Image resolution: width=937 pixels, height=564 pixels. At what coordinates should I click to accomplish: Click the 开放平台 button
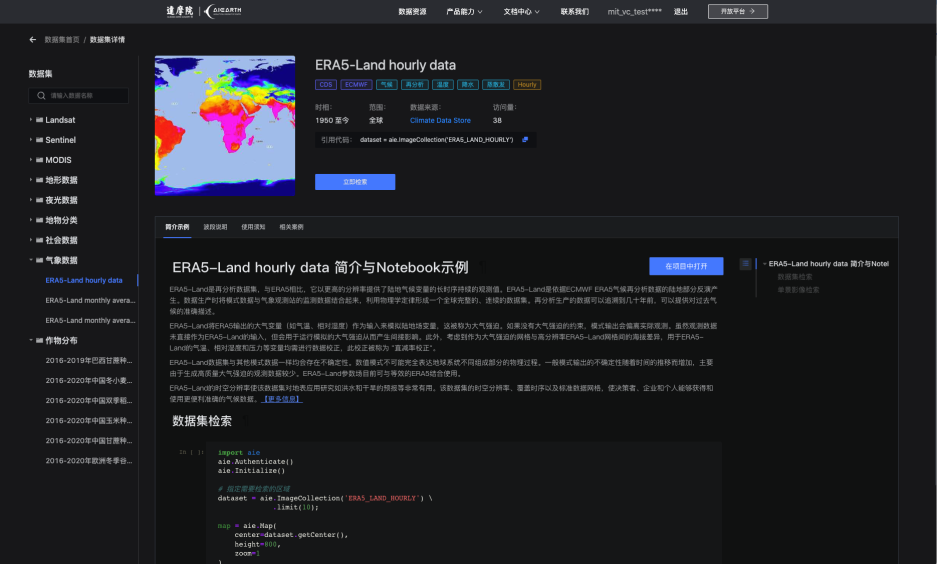click(x=737, y=11)
